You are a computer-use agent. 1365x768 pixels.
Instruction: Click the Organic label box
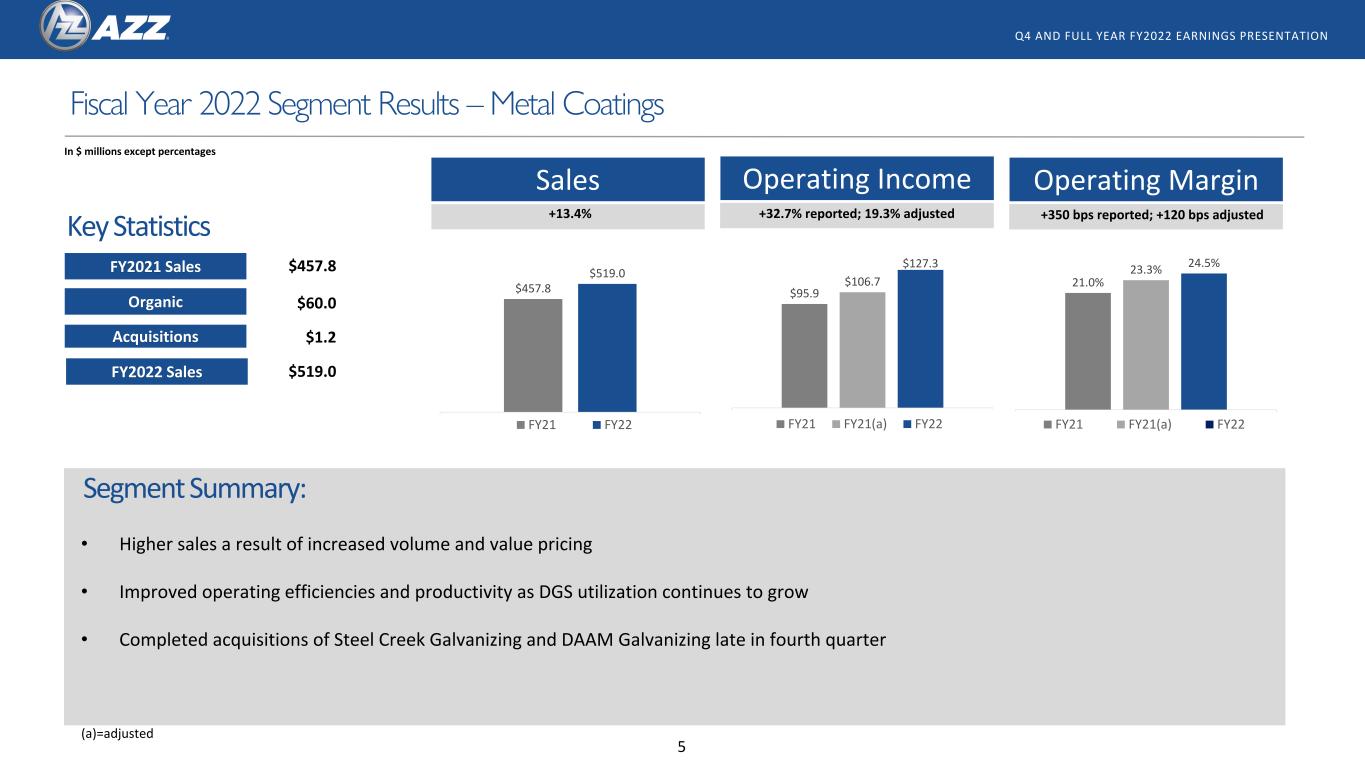155,301
